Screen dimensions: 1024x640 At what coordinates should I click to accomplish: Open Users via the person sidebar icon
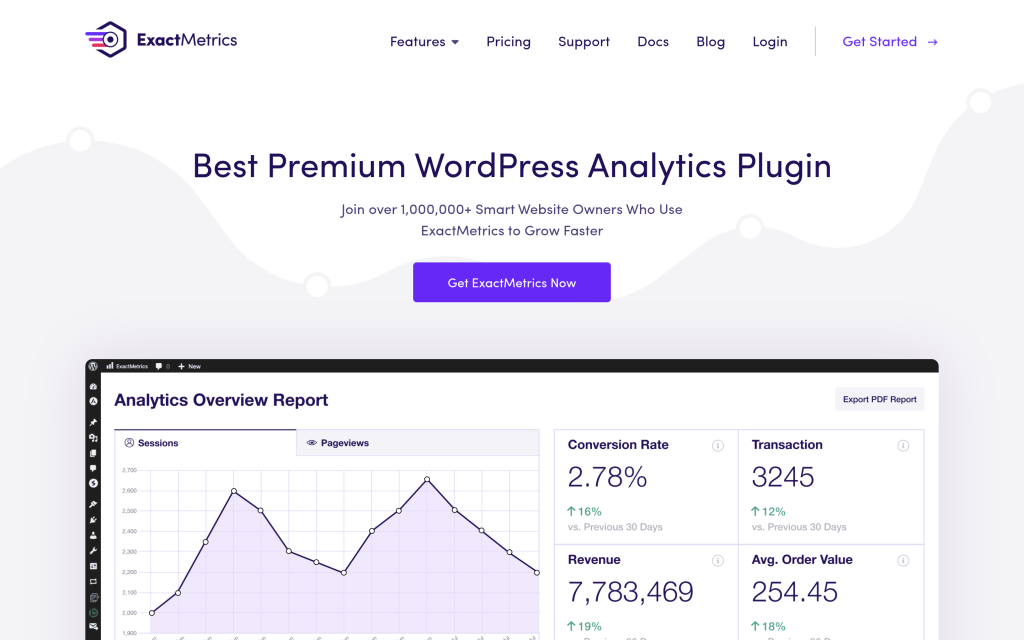pyautogui.click(x=93, y=535)
